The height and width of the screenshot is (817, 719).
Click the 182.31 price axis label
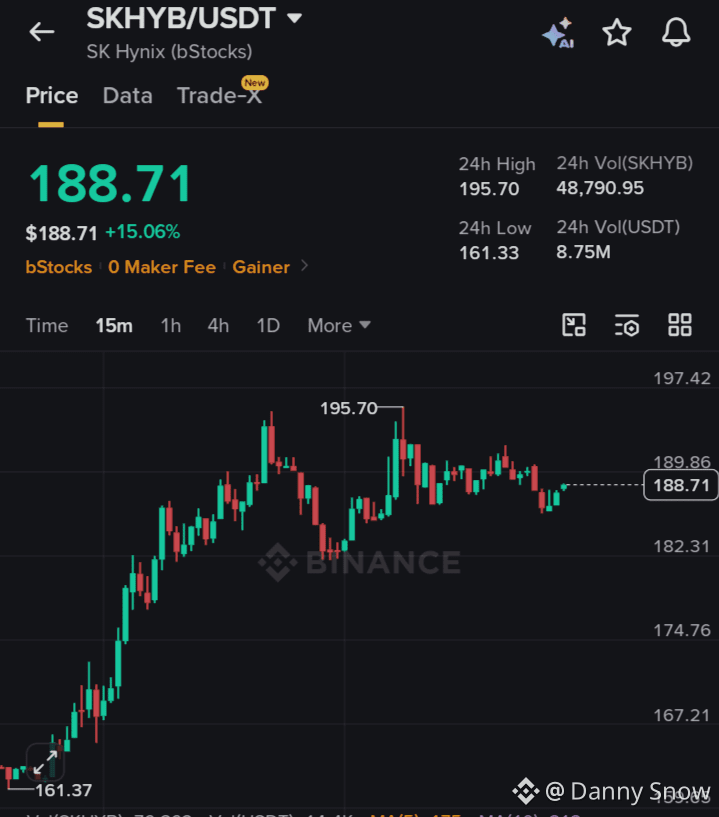[682, 547]
